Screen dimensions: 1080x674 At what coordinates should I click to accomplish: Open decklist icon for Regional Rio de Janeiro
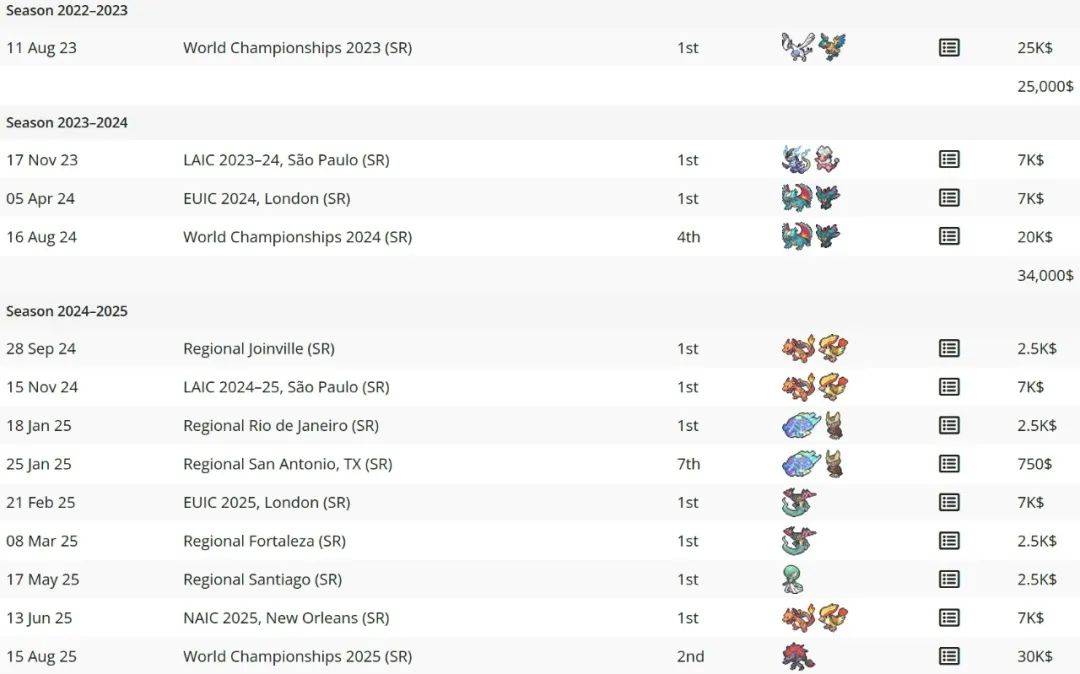[949, 425]
